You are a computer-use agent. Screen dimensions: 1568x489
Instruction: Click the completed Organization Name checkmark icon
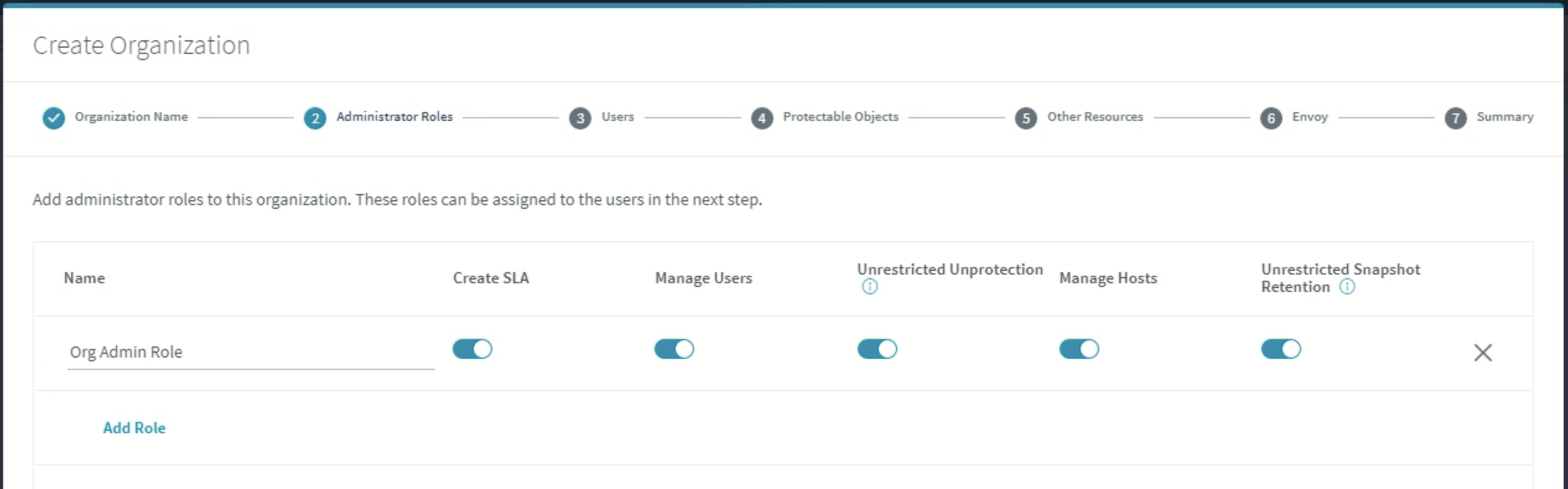[x=54, y=118]
